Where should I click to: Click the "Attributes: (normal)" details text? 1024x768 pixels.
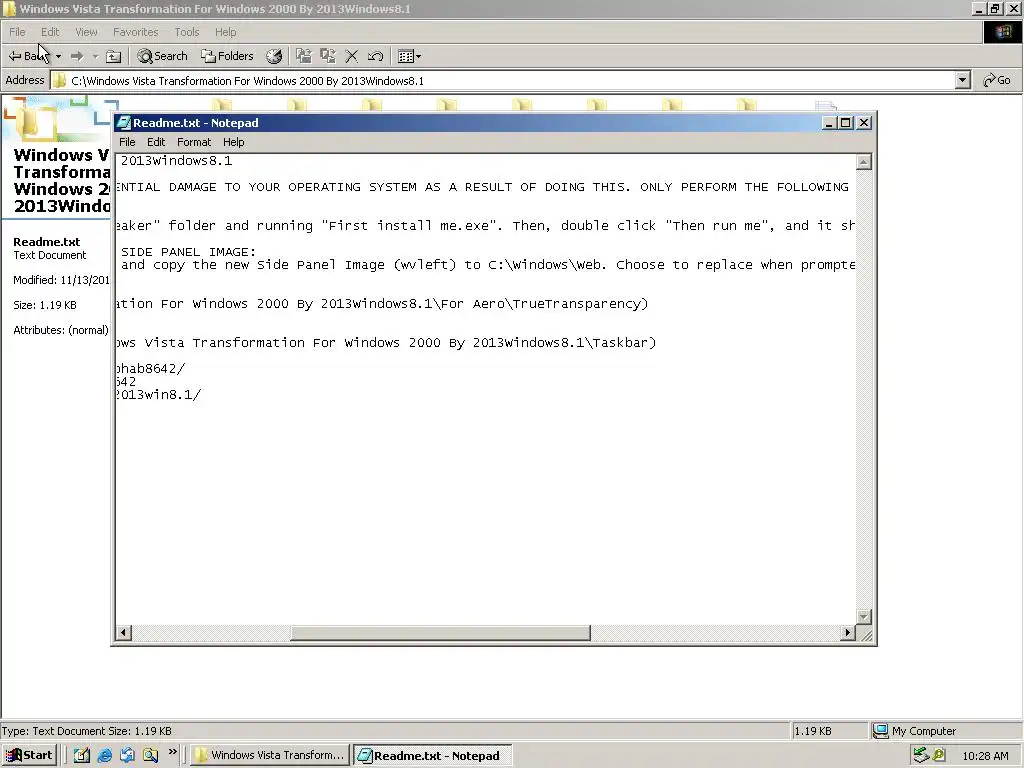coord(61,330)
